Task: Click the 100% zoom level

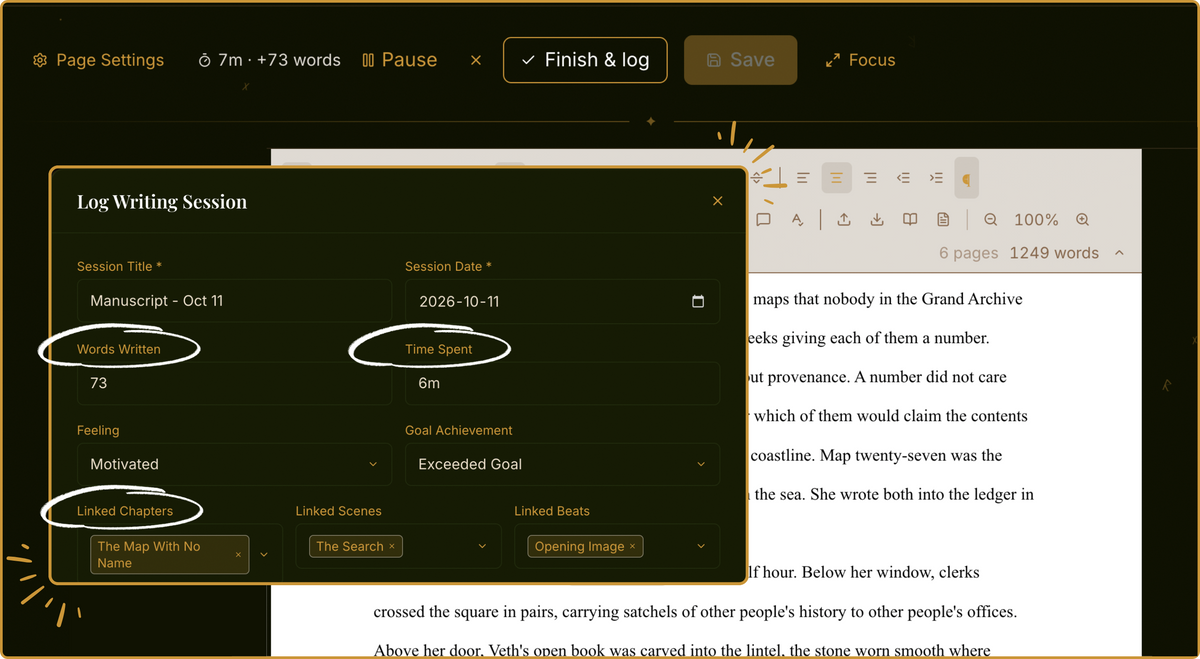Action: (x=1036, y=219)
